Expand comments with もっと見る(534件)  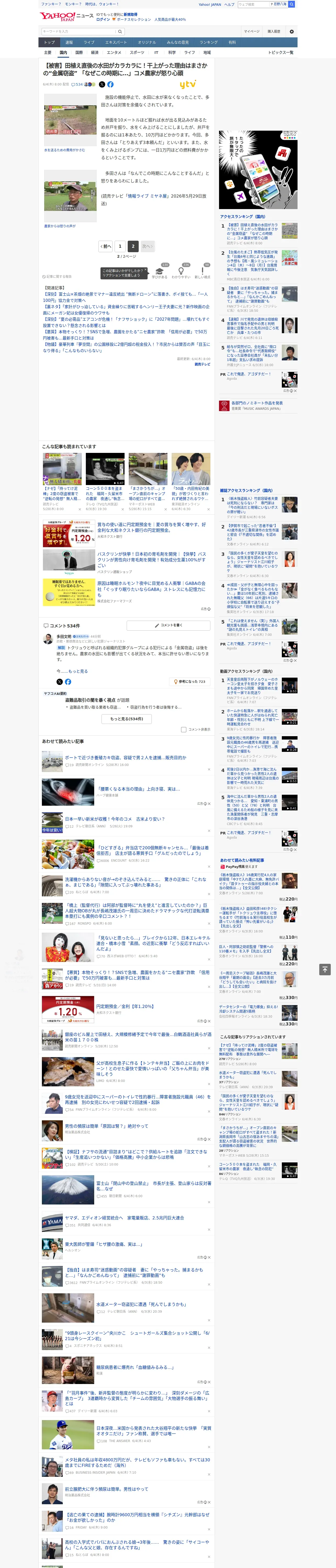[x=127, y=719]
